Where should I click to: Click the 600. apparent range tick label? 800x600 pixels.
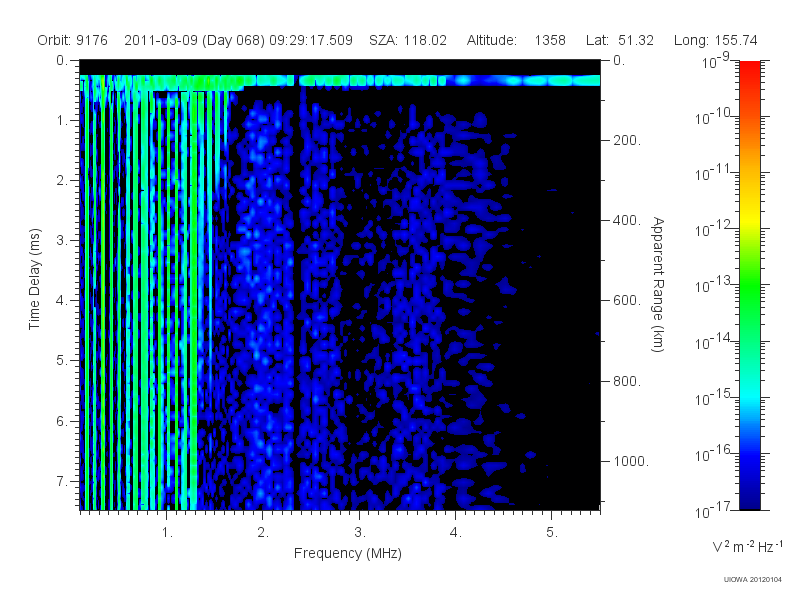(627, 301)
